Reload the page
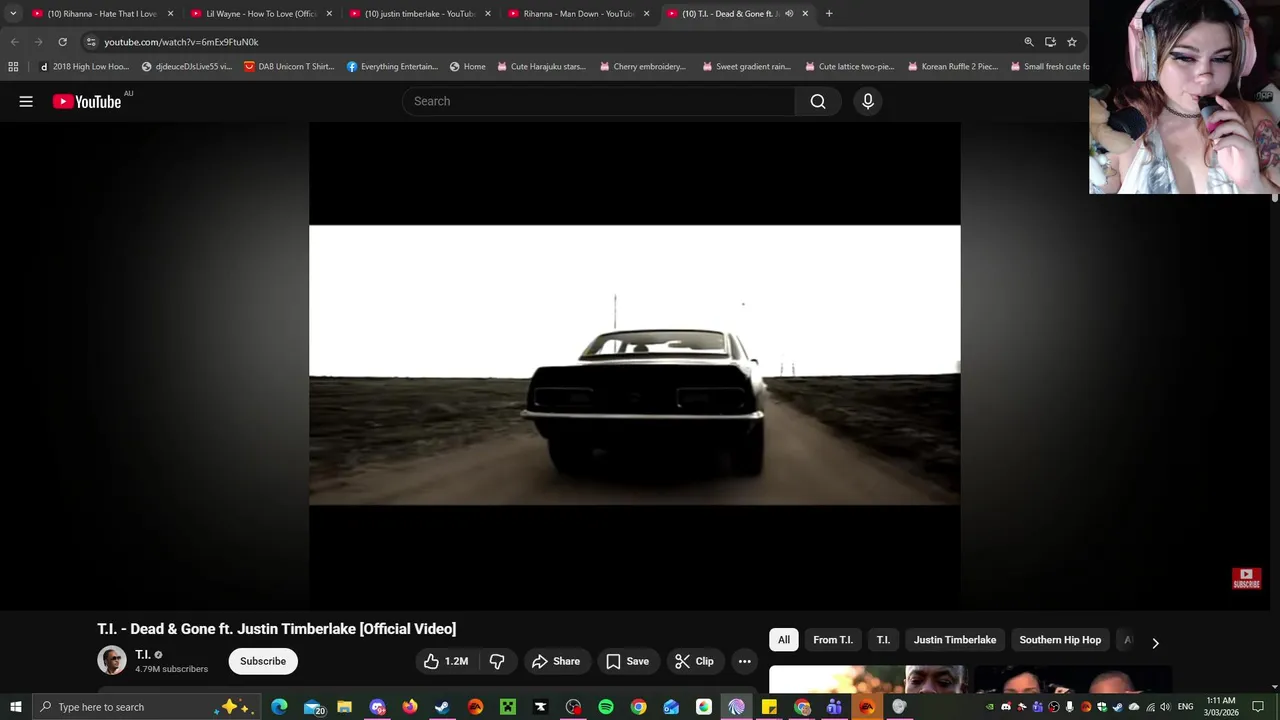The image size is (1280, 720). [62, 42]
